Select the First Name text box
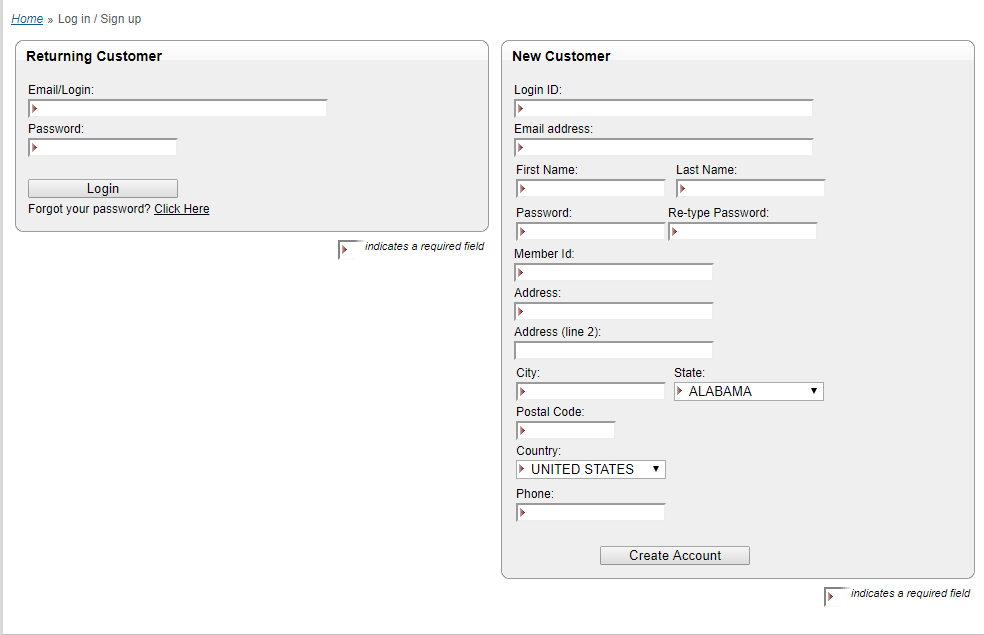 pos(591,188)
